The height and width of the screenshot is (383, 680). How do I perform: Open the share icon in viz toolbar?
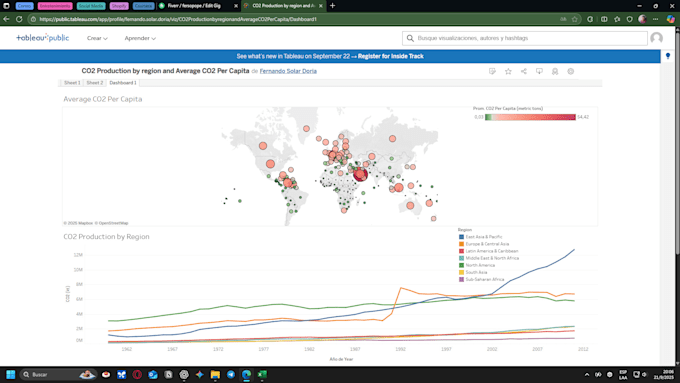pos(524,71)
